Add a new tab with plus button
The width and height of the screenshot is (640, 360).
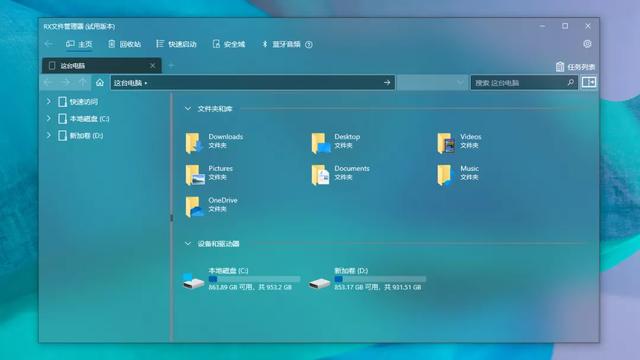pos(171,65)
